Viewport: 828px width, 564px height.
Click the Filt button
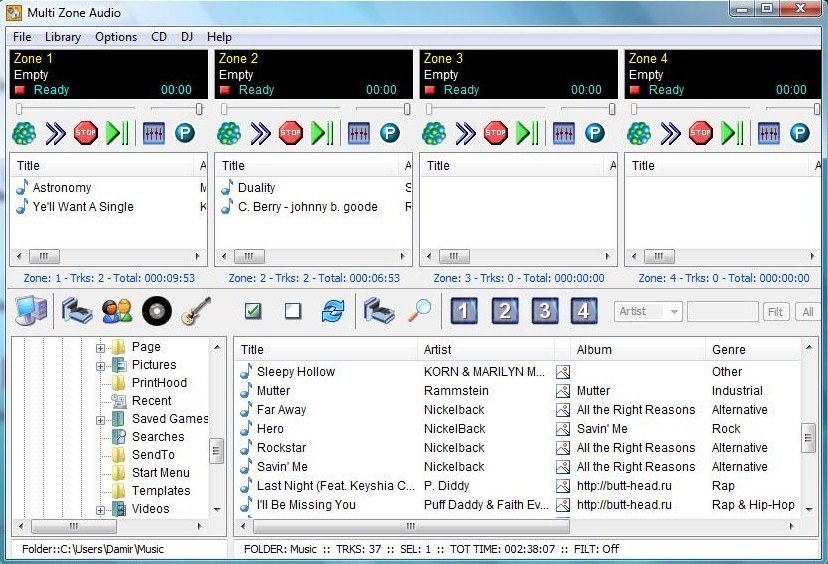tap(775, 312)
